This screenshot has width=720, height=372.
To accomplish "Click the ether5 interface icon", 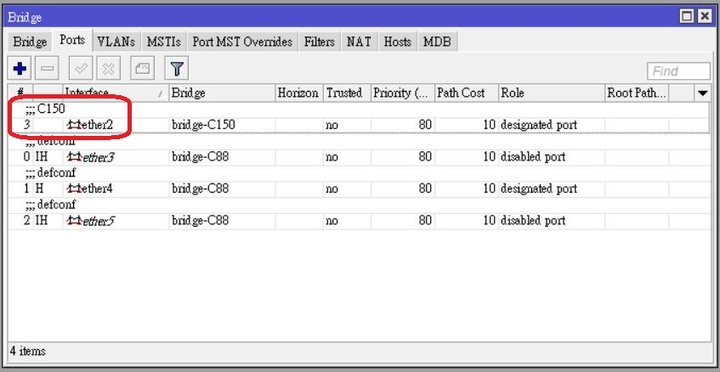I will pyautogui.click(x=74, y=221).
